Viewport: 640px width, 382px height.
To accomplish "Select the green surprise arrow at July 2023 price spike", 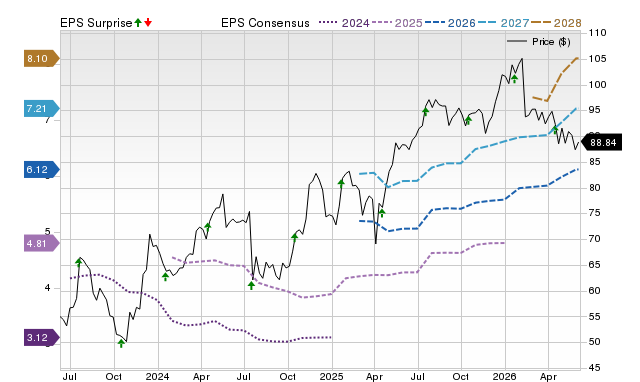I will (x=79, y=262).
